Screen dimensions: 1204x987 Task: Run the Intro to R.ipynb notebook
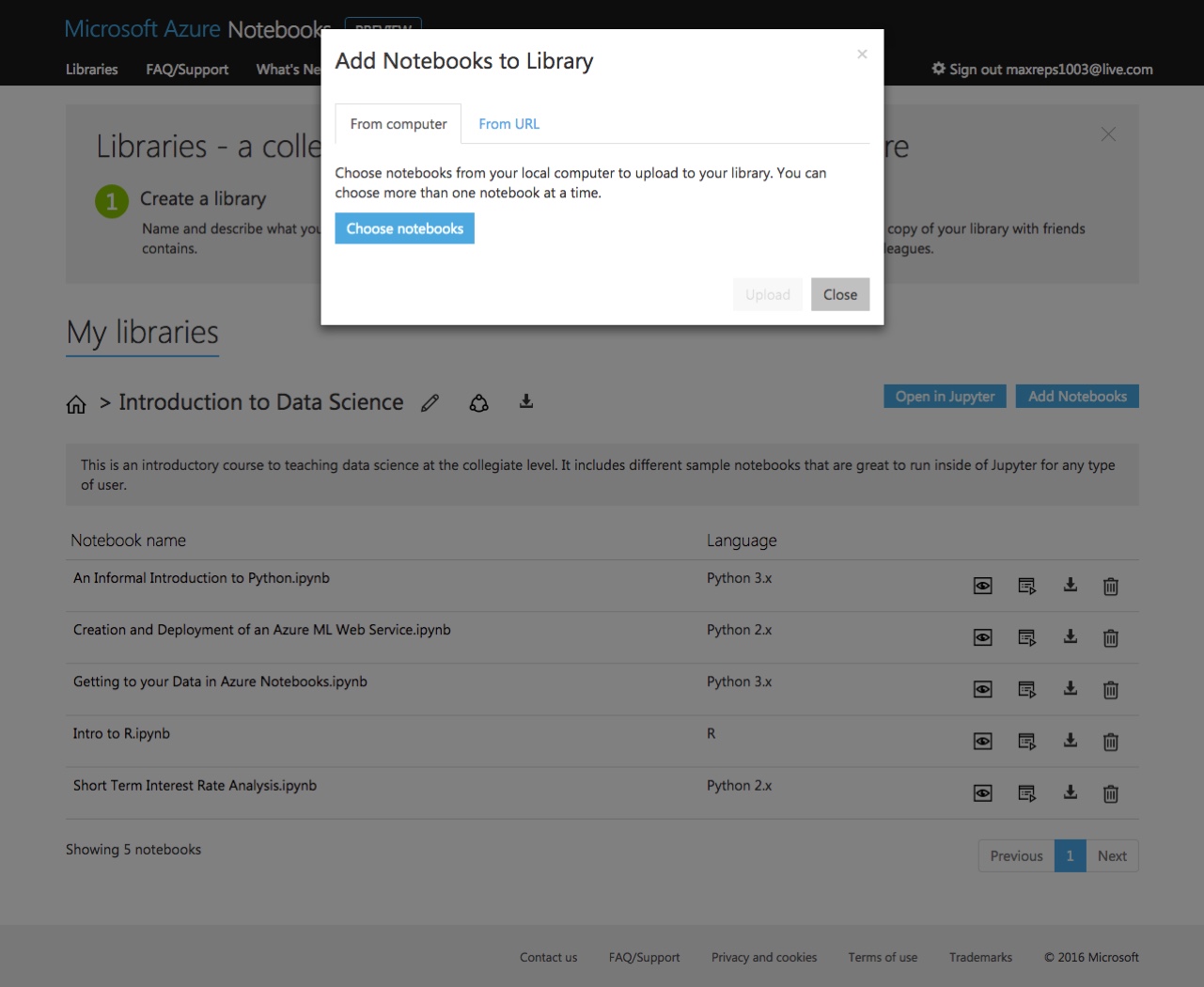(1026, 742)
